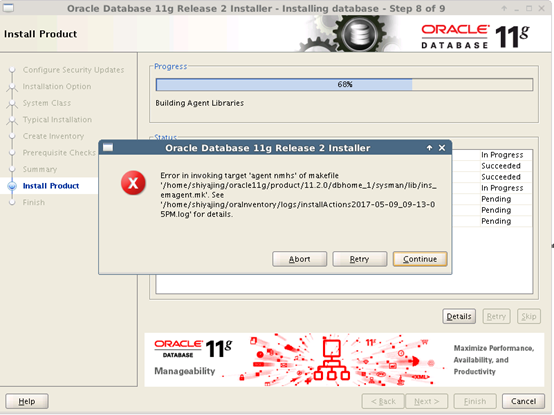This screenshot has height=415, width=554.
Task: Select Create Inventory step
Action: pos(53,136)
